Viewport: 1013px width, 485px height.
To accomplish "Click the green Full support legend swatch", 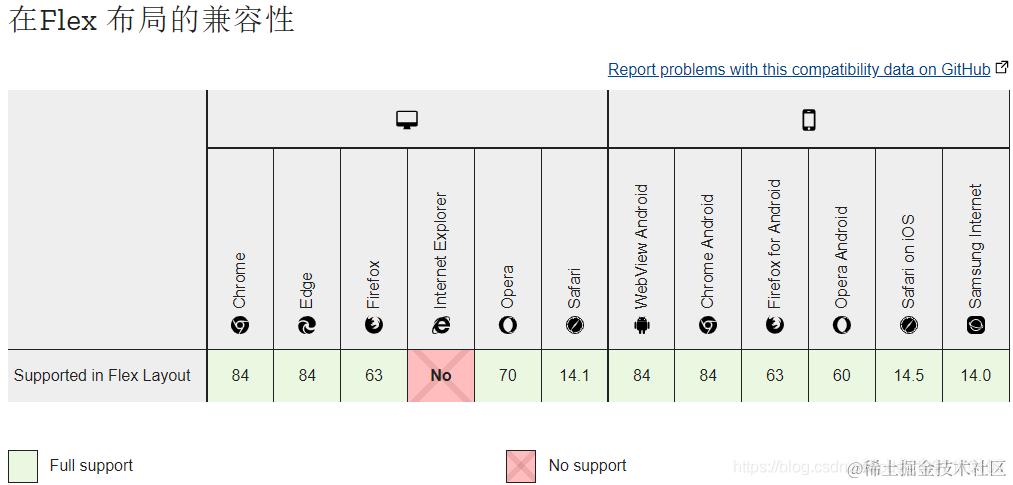I will (23, 466).
